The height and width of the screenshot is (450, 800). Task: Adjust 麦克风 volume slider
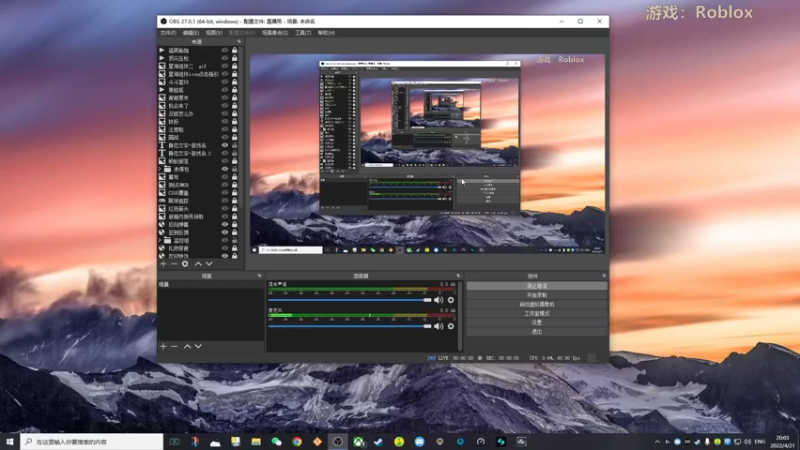pos(350,326)
